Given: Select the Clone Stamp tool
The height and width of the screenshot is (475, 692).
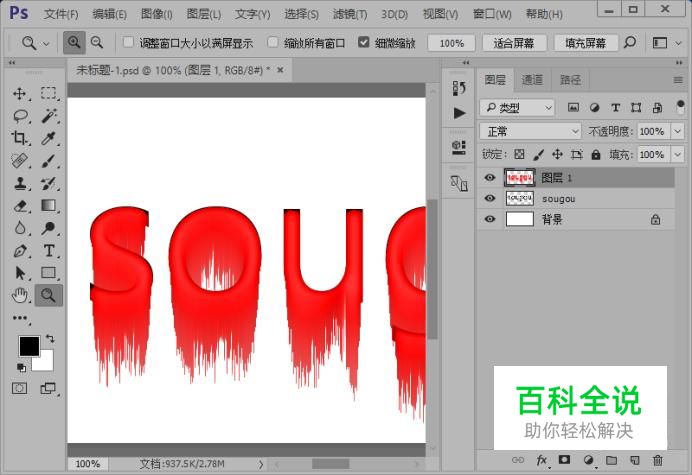Looking at the screenshot, I should [x=20, y=183].
